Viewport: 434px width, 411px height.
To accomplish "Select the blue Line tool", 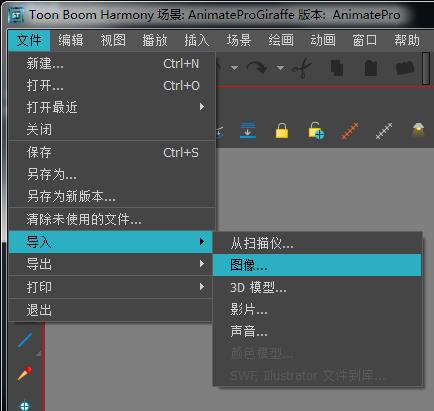I will (x=25, y=340).
